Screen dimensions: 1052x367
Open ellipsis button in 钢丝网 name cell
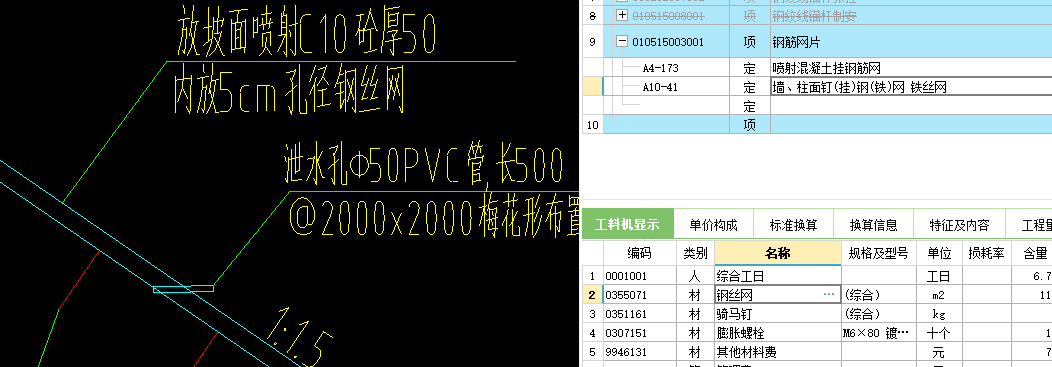tap(830, 295)
